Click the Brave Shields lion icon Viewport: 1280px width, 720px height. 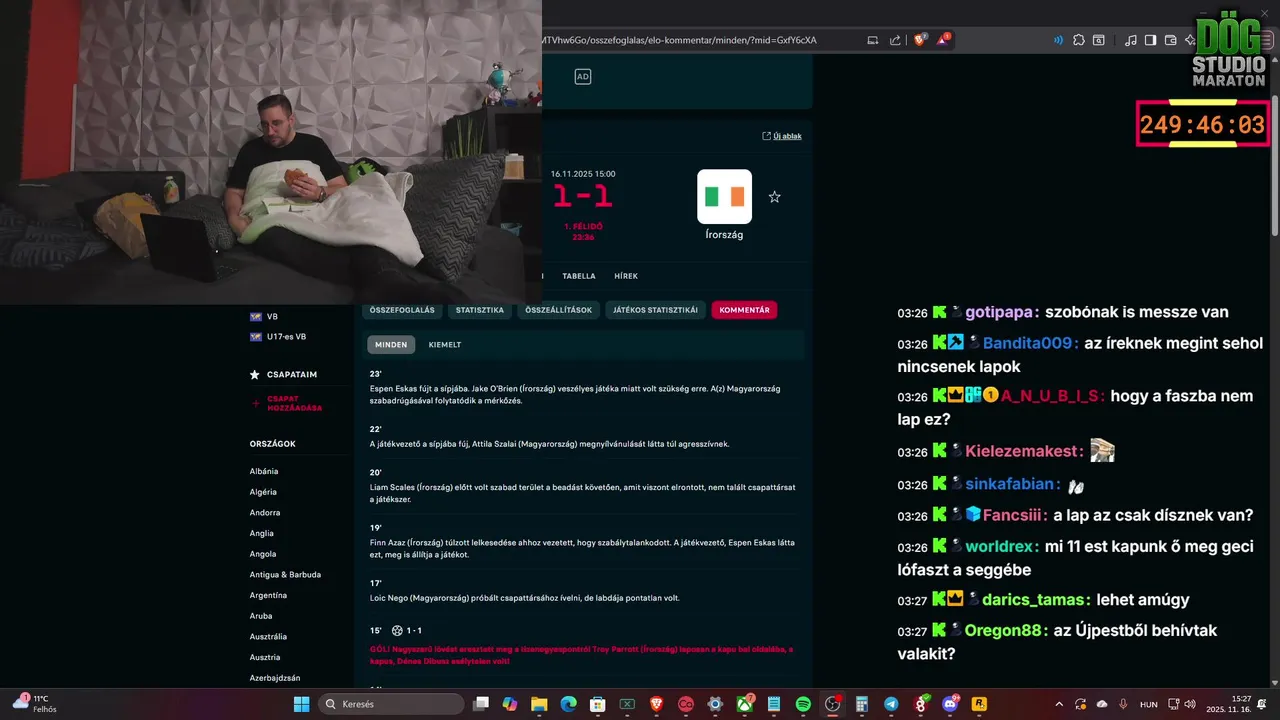(920, 40)
